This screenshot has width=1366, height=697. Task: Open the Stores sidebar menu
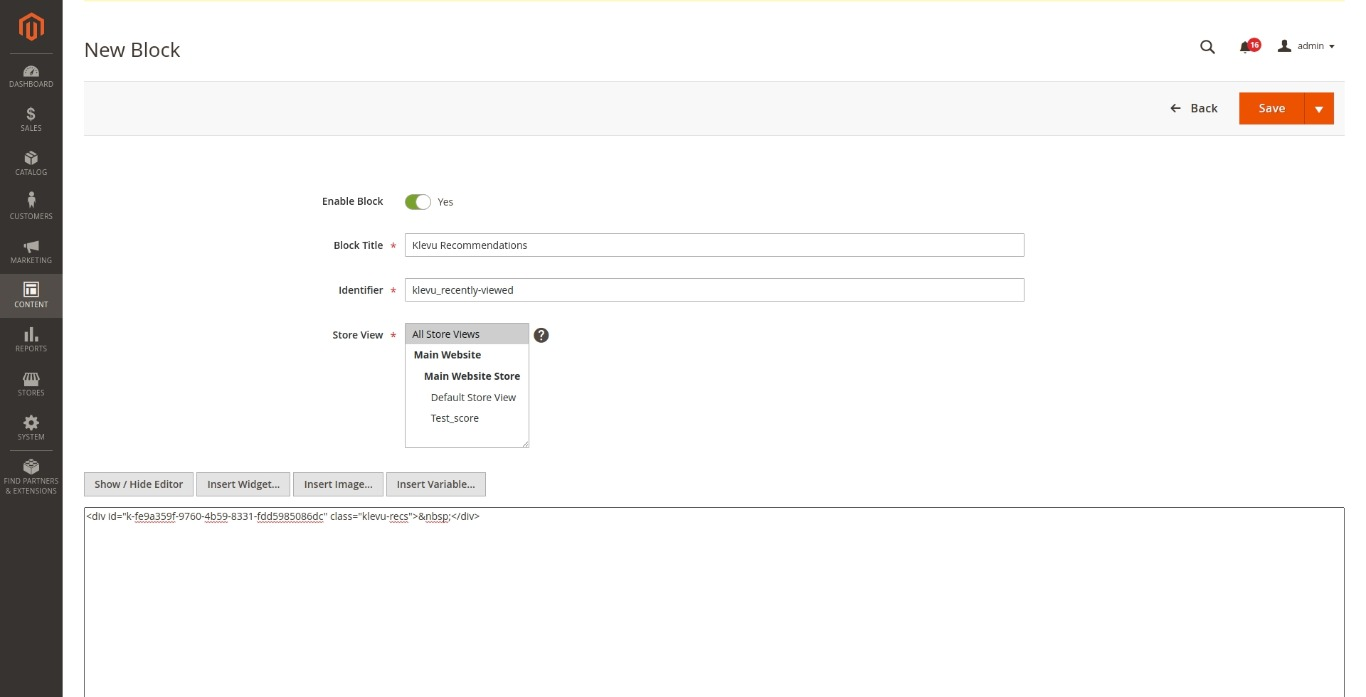coord(31,384)
